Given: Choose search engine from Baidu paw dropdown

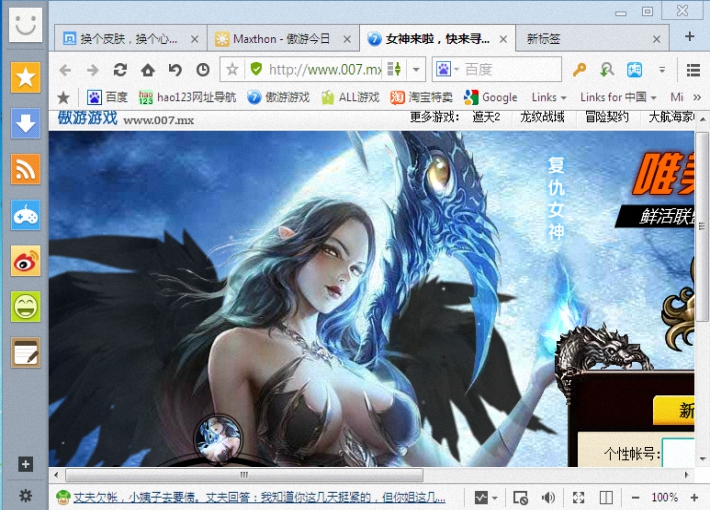Looking at the screenshot, I should (447, 69).
